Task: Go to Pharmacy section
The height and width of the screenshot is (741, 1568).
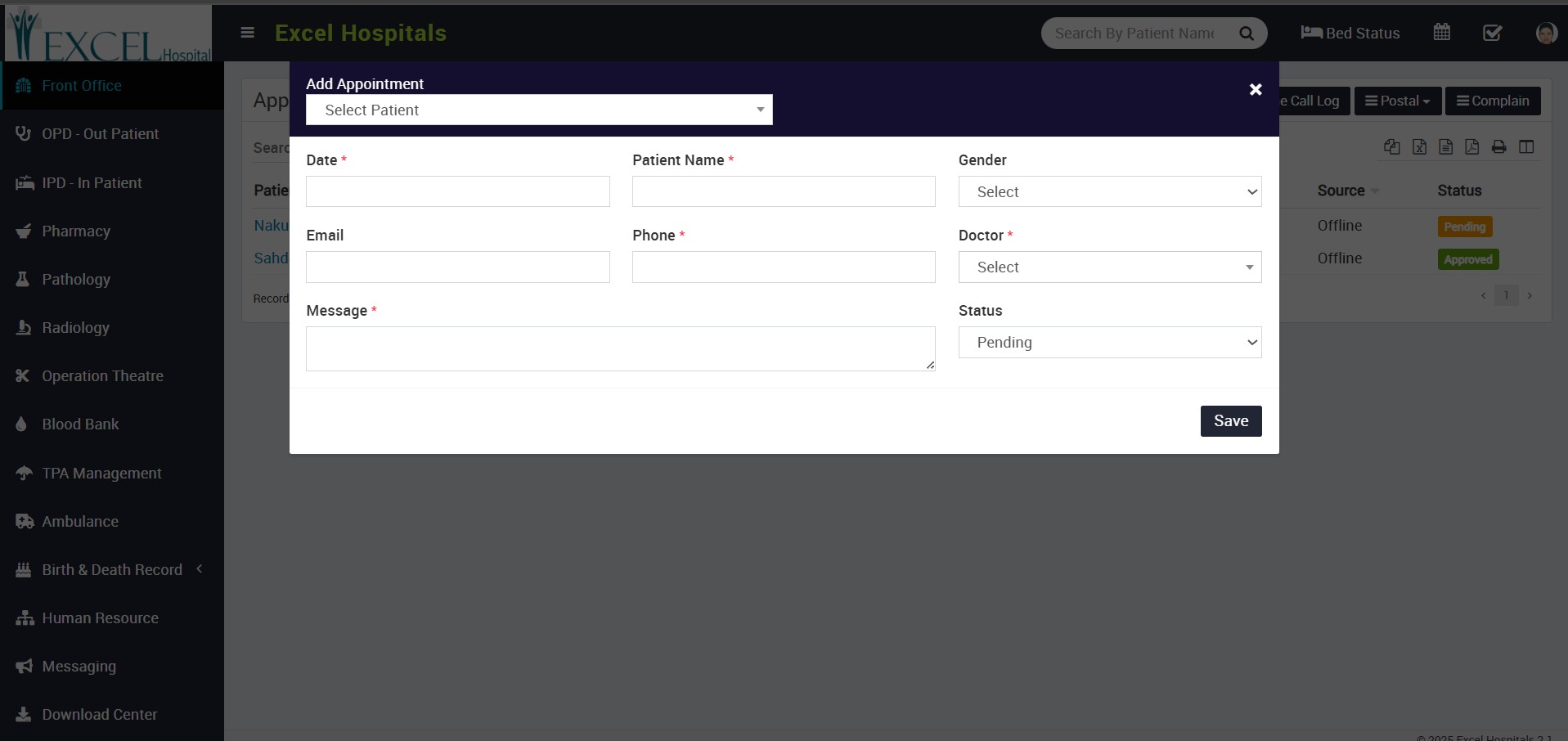Action: tap(112, 231)
